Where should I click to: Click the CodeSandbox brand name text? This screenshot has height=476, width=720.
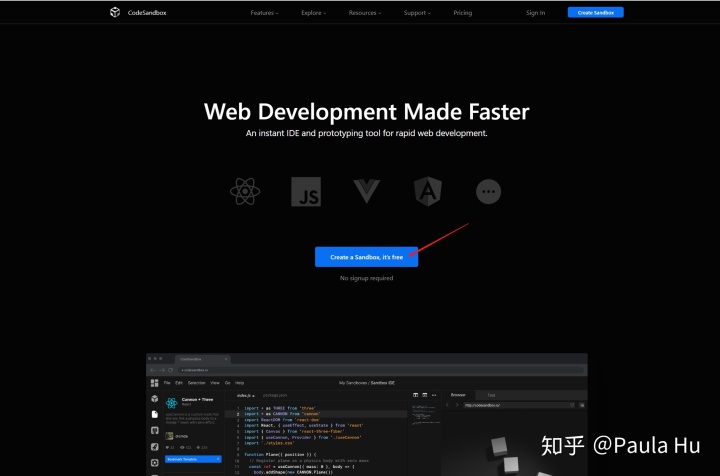(147, 13)
